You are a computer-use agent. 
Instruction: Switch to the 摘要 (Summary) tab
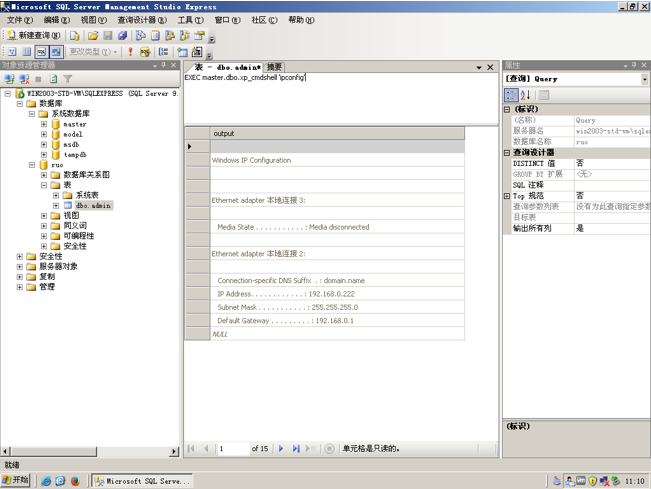[274, 67]
